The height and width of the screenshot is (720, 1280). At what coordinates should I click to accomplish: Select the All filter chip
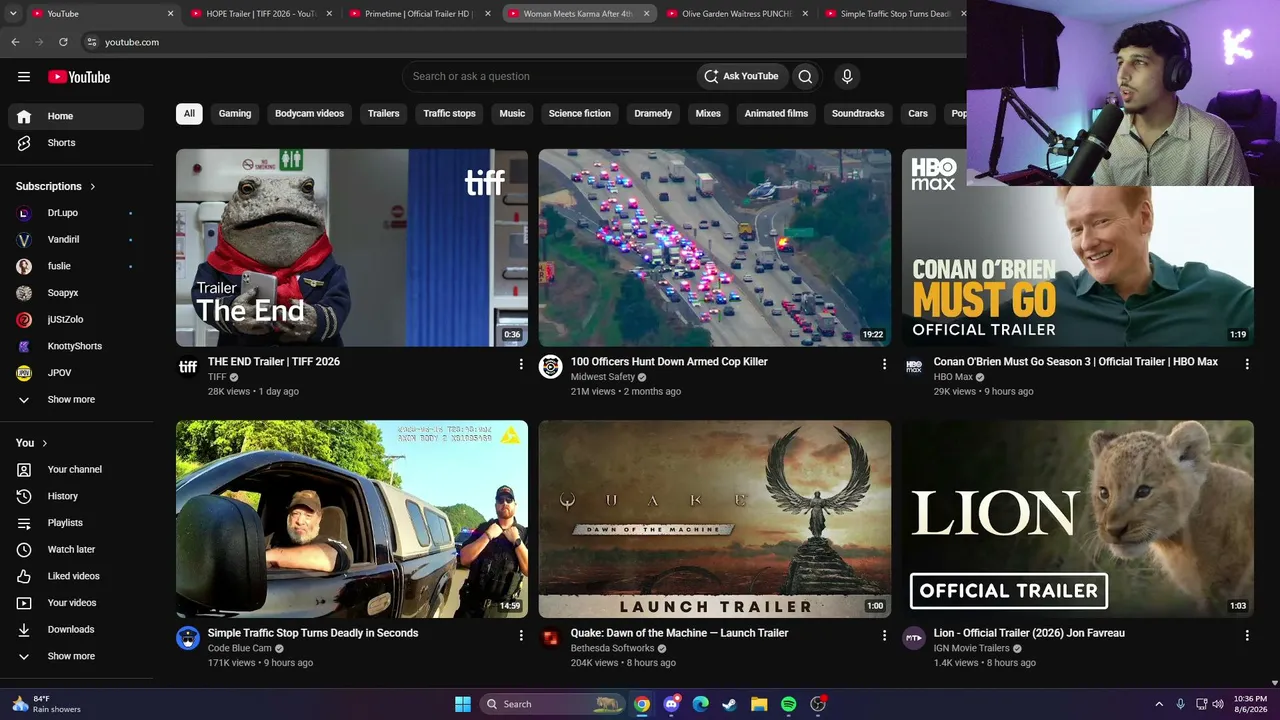click(189, 113)
